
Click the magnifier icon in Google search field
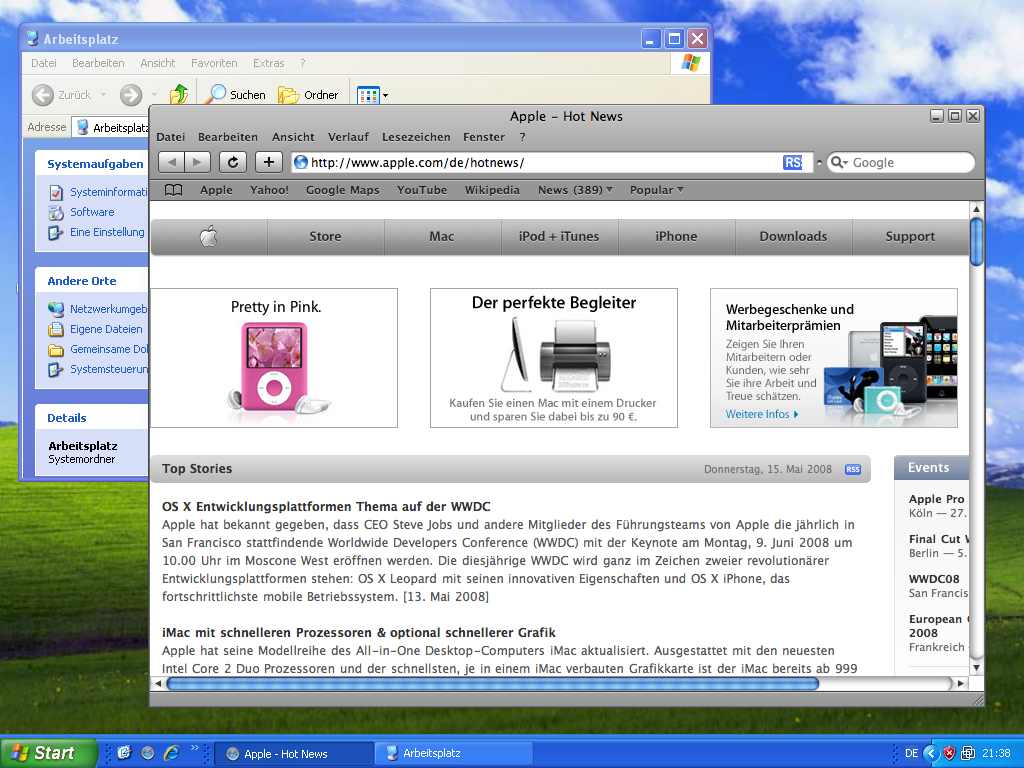pos(839,163)
